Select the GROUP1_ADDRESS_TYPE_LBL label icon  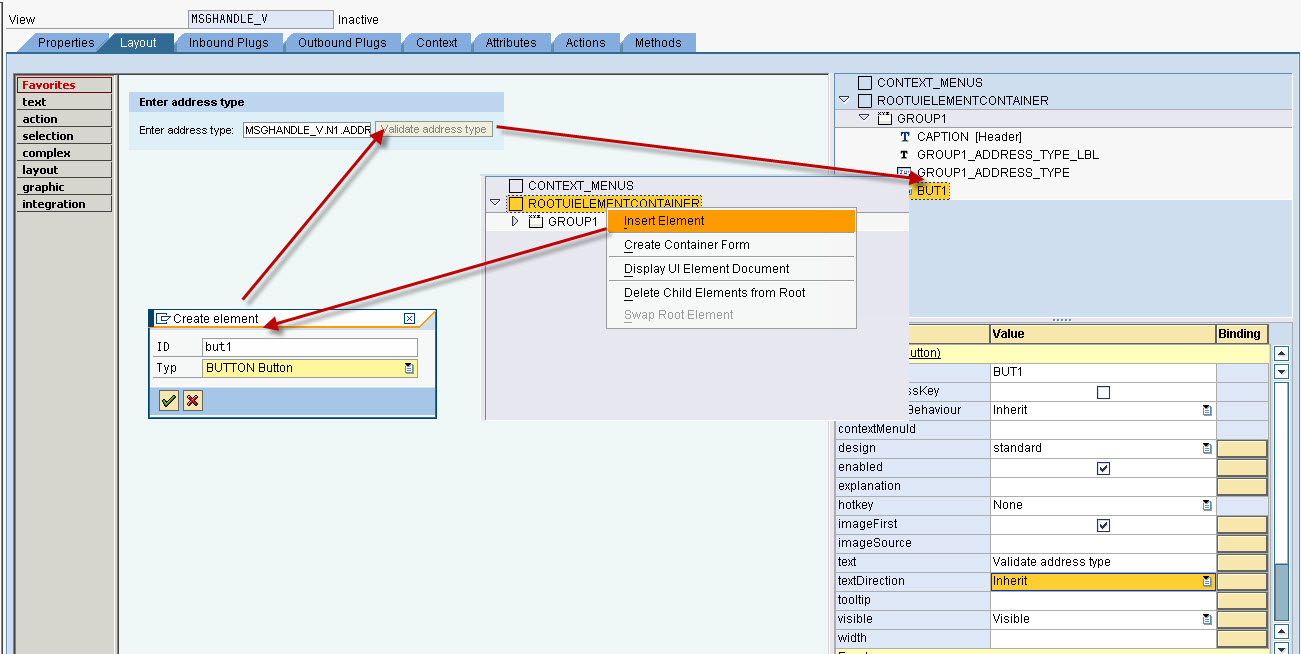click(x=906, y=155)
